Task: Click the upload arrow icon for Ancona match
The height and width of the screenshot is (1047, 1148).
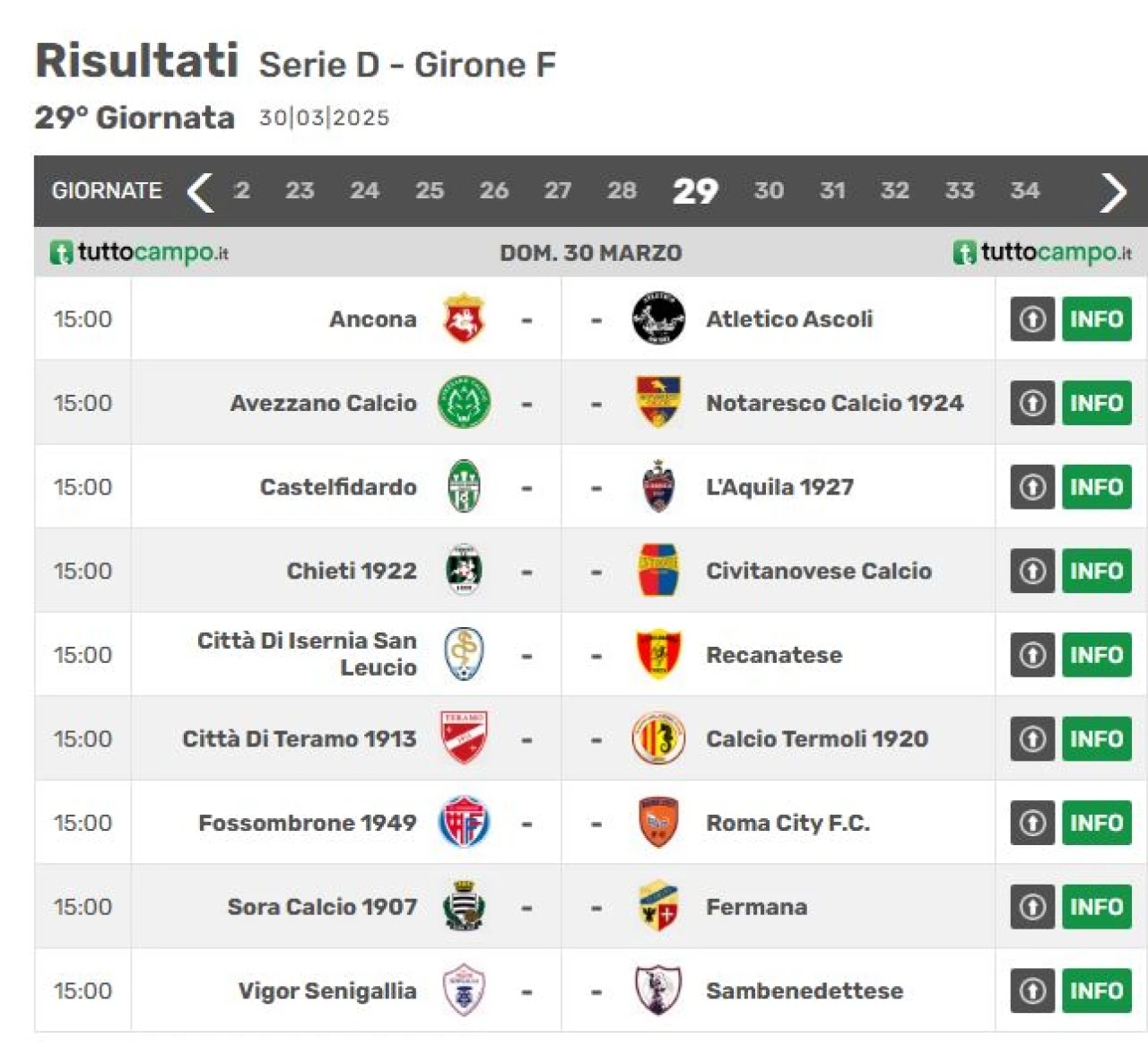Action: (x=1032, y=318)
